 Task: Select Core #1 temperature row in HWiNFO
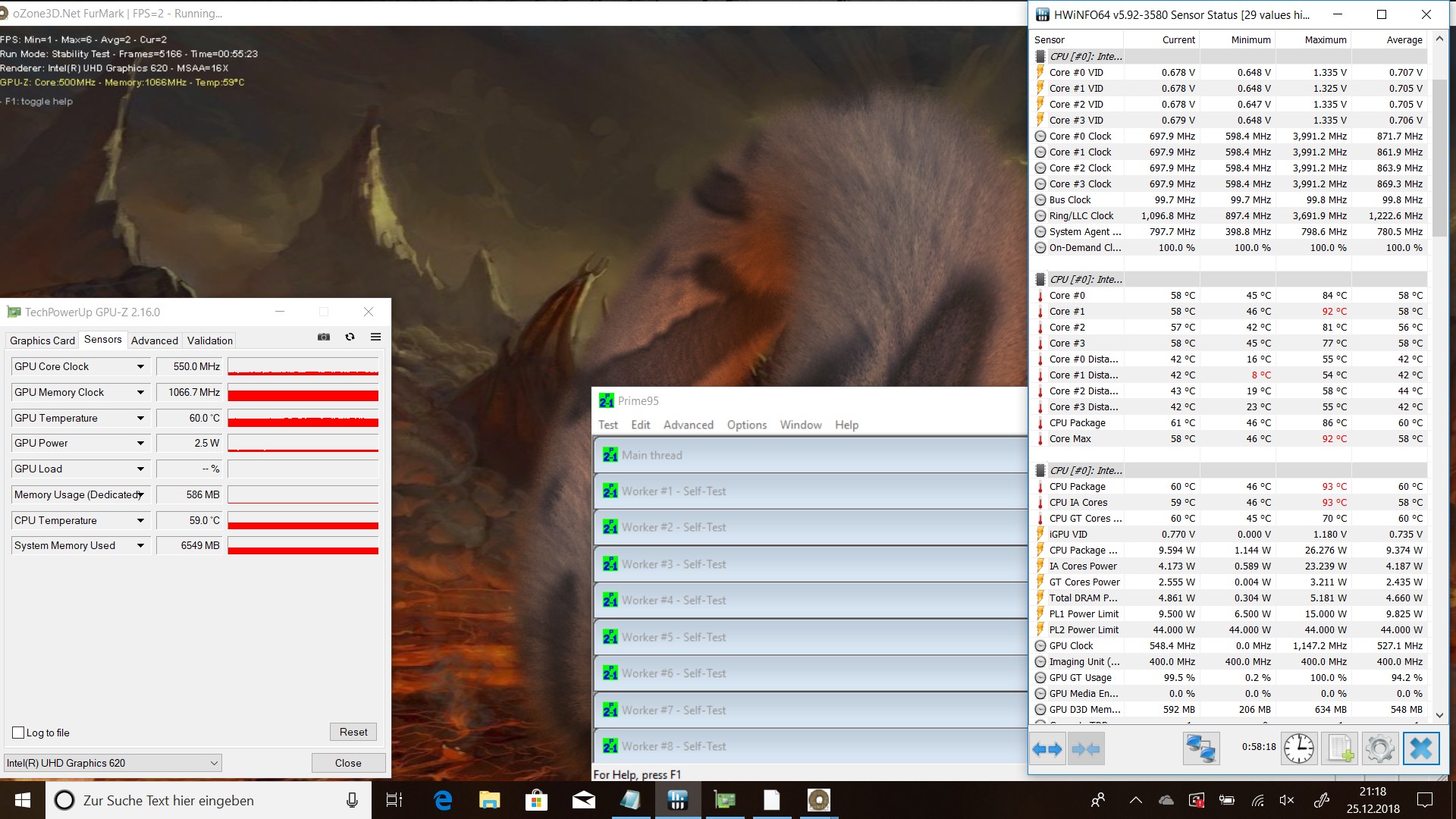[x=1229, y=312]
